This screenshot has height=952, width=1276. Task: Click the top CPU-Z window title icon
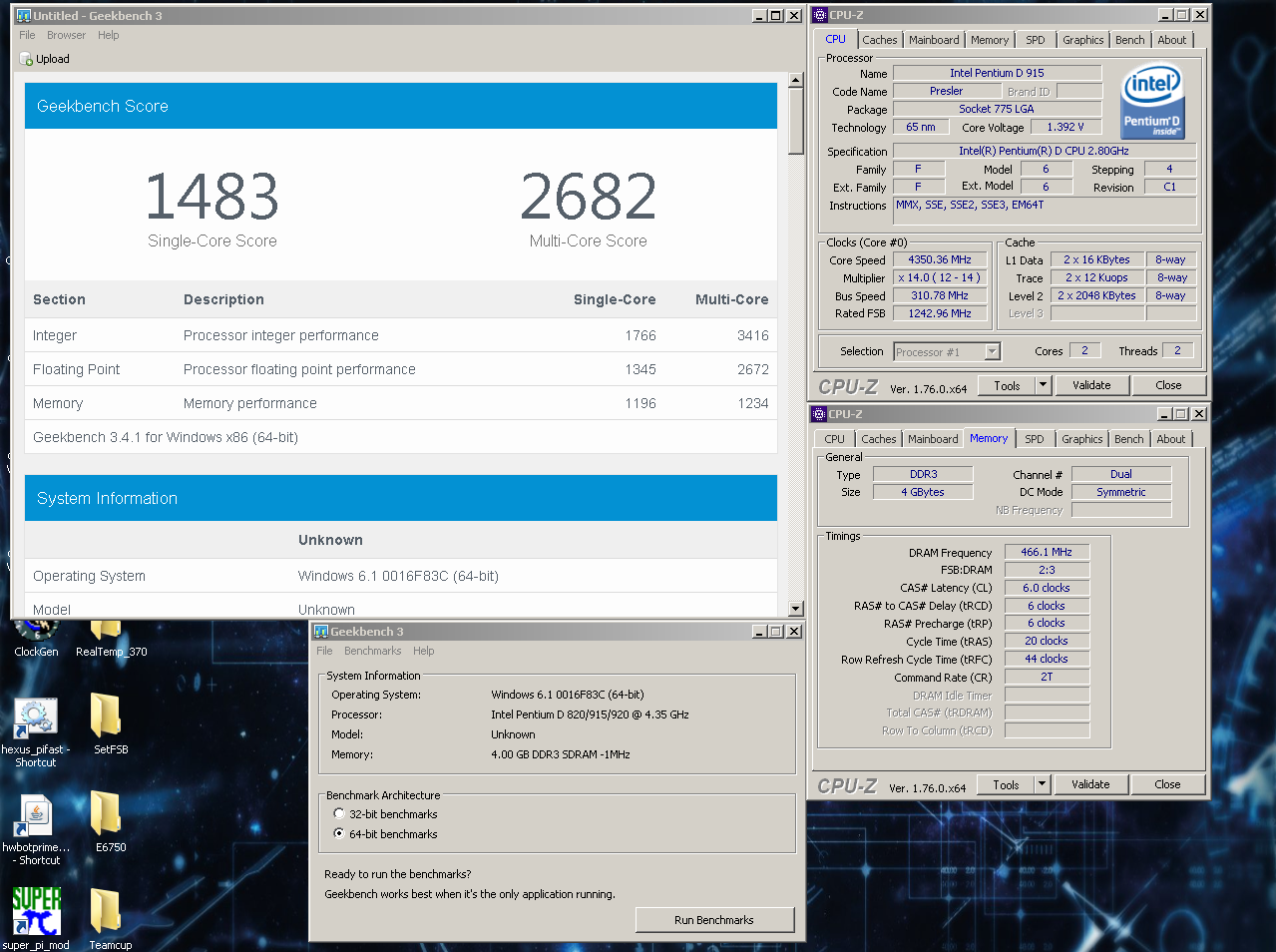pos(820,15)
